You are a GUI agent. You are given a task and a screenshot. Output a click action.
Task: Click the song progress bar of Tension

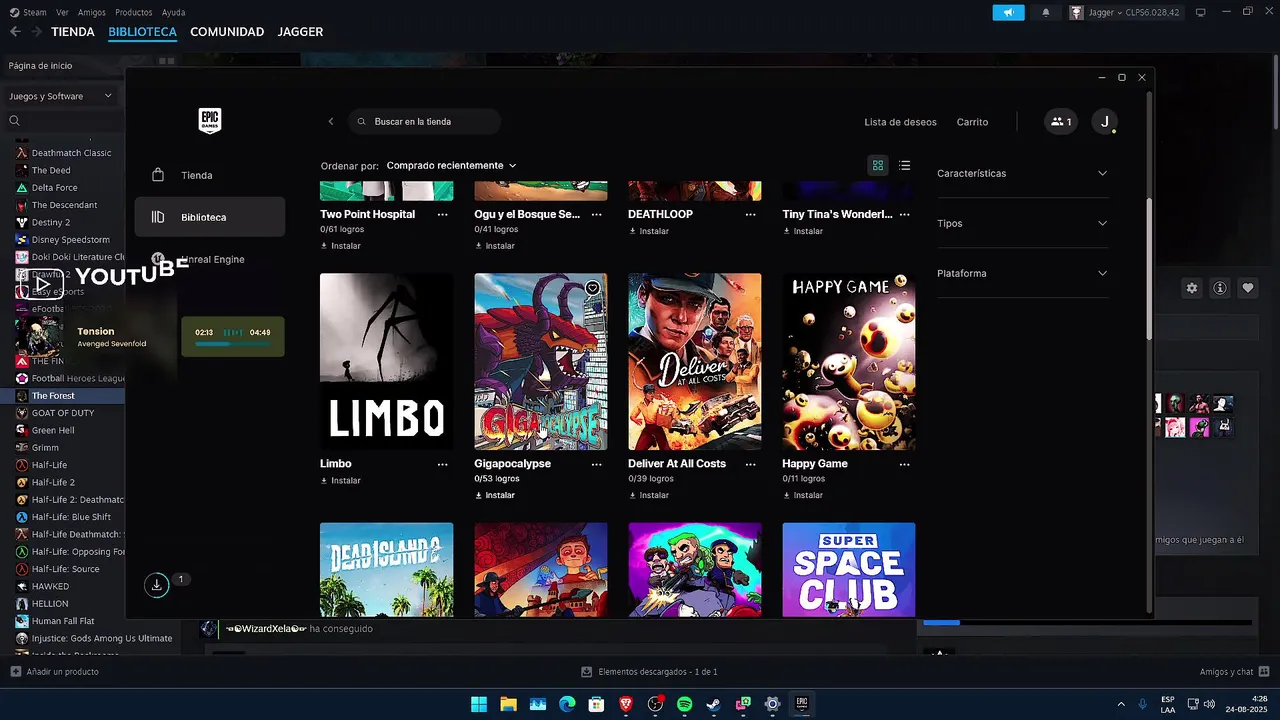coord(232,344)
